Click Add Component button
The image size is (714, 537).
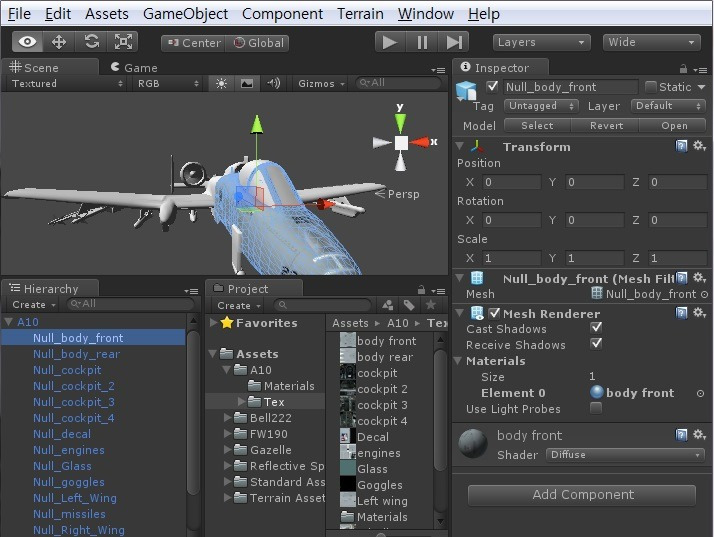[582, 495]
